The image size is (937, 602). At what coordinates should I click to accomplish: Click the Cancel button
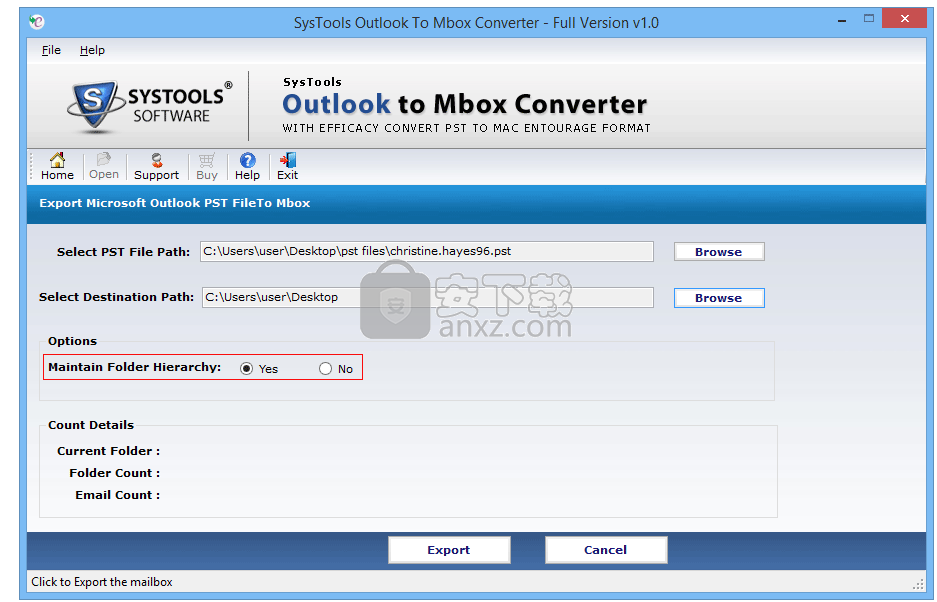click(x=605, y=550)
